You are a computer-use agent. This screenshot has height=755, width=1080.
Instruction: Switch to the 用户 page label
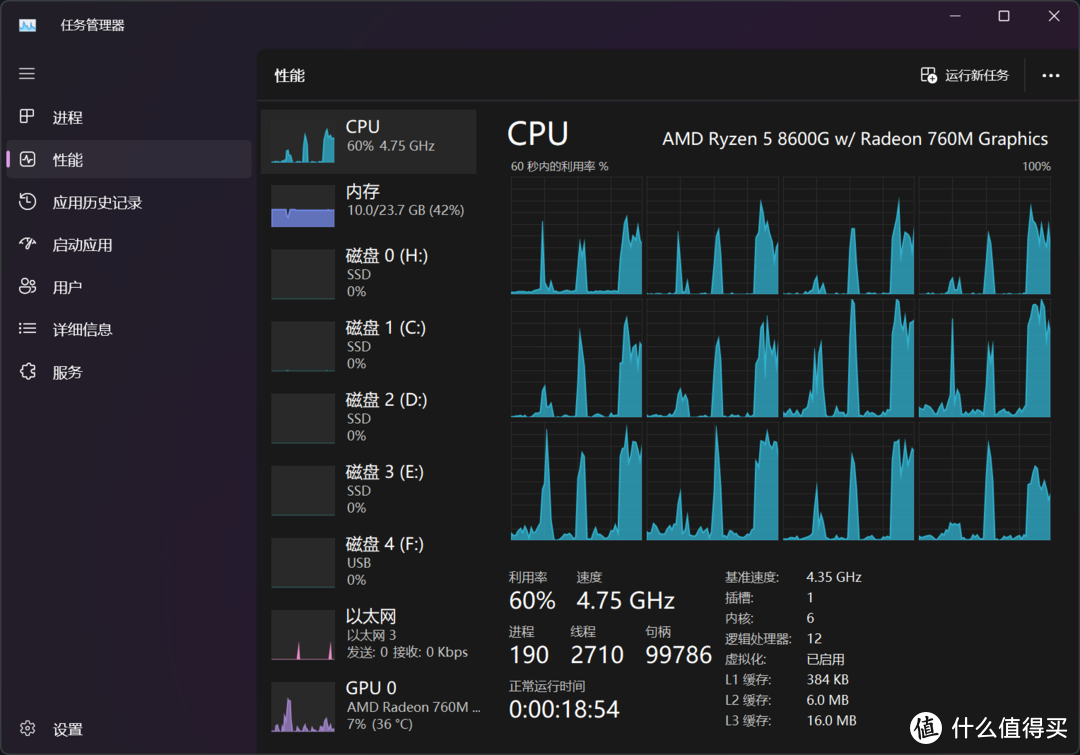point(67,287)
